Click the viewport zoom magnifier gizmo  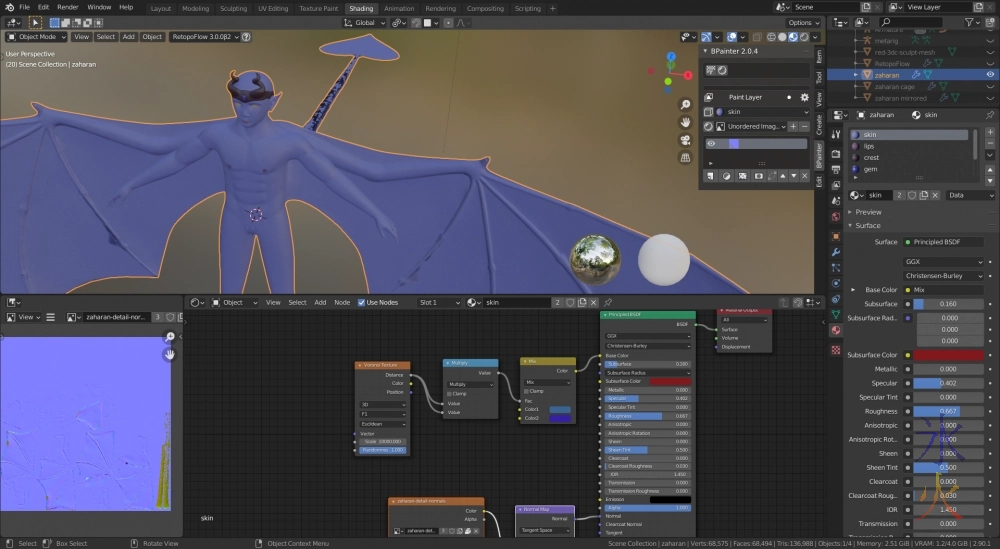coord(685,104)
